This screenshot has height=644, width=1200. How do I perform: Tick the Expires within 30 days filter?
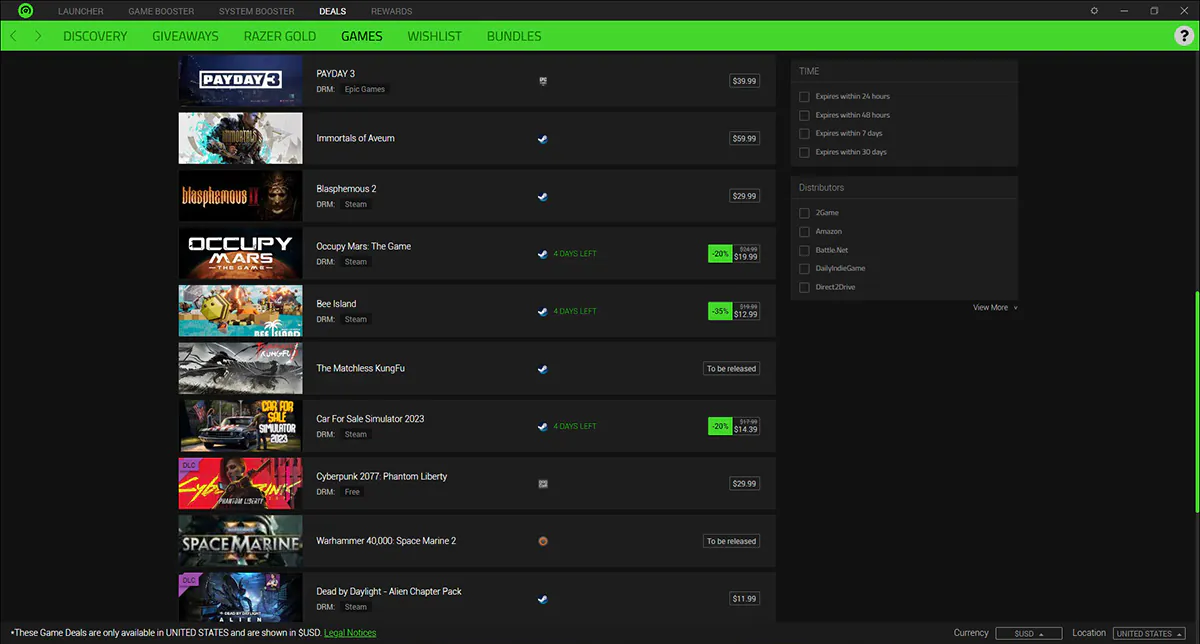coord(804,152)
